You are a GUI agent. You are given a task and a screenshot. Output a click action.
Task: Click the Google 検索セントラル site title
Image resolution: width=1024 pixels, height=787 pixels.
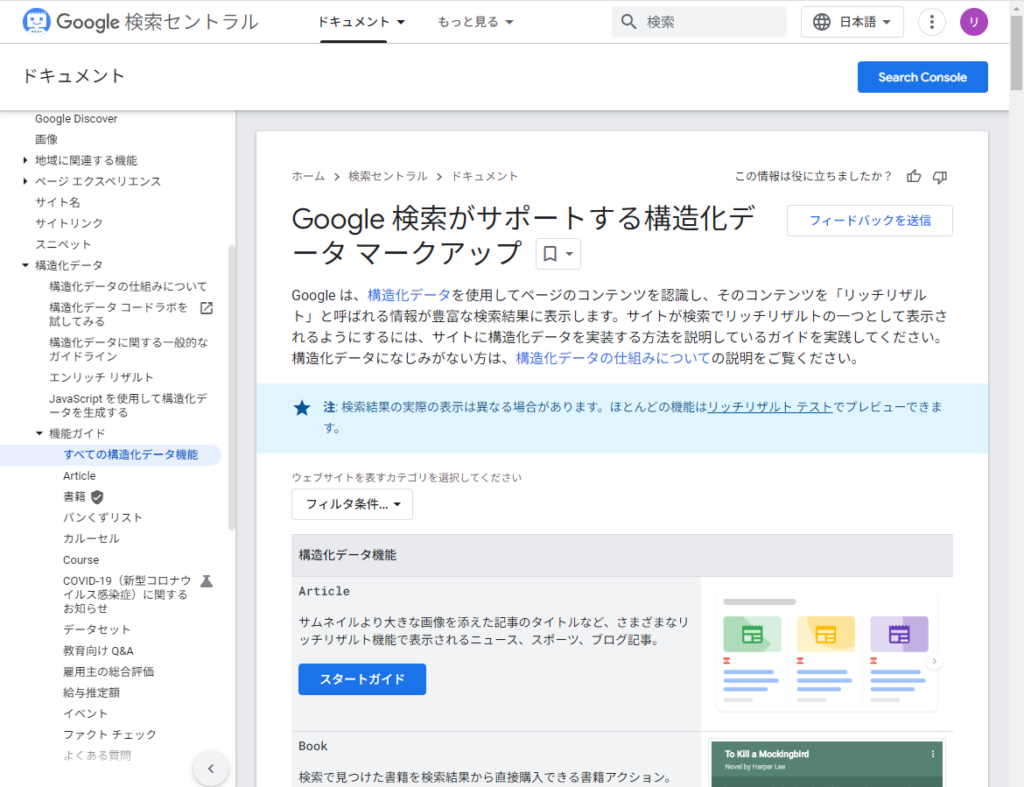tap(157, 22)
